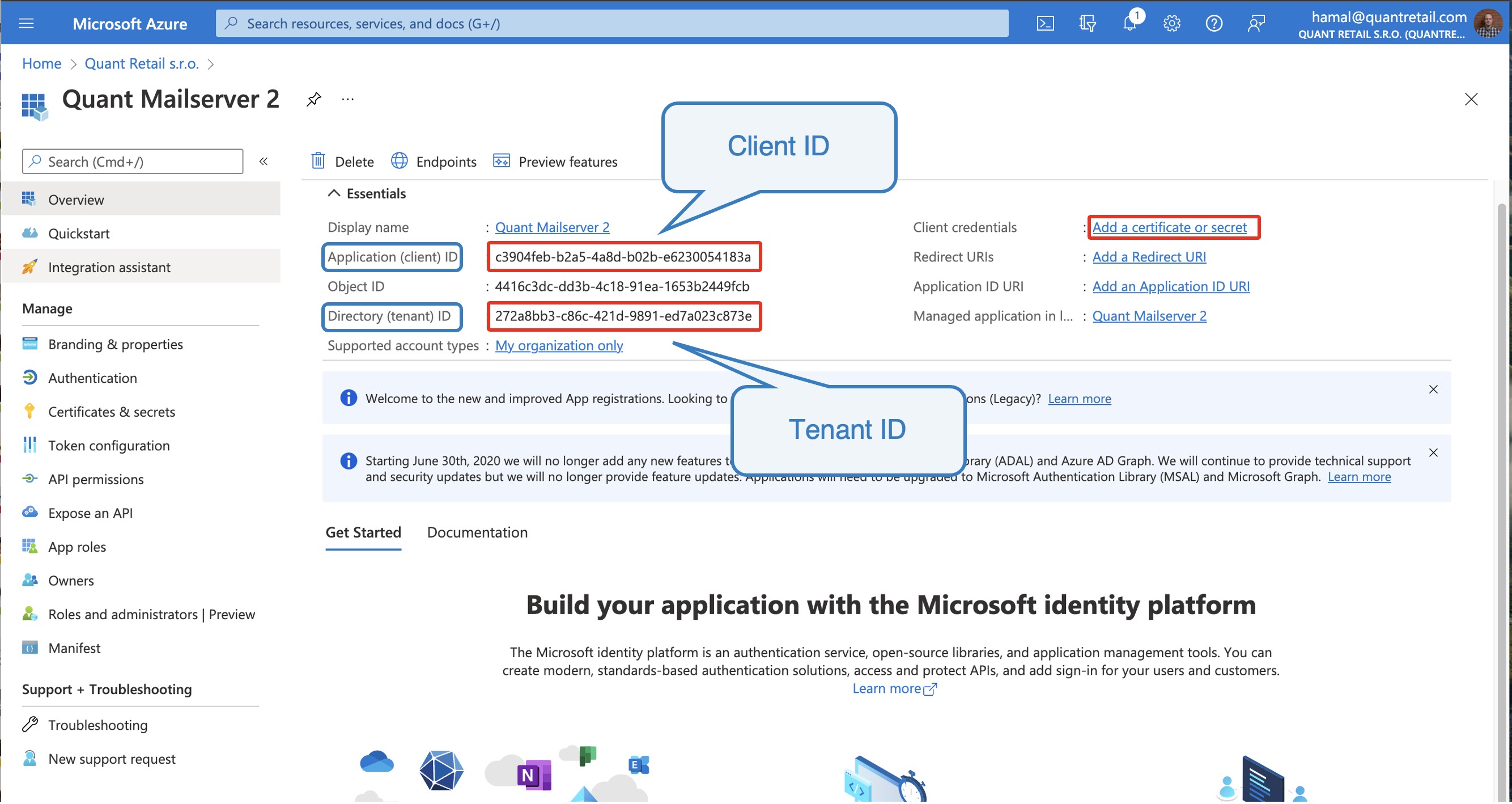Open Cloud Shell from top bar
1512x804 pixels.
pyautogui.click(x=1046, y=23)
